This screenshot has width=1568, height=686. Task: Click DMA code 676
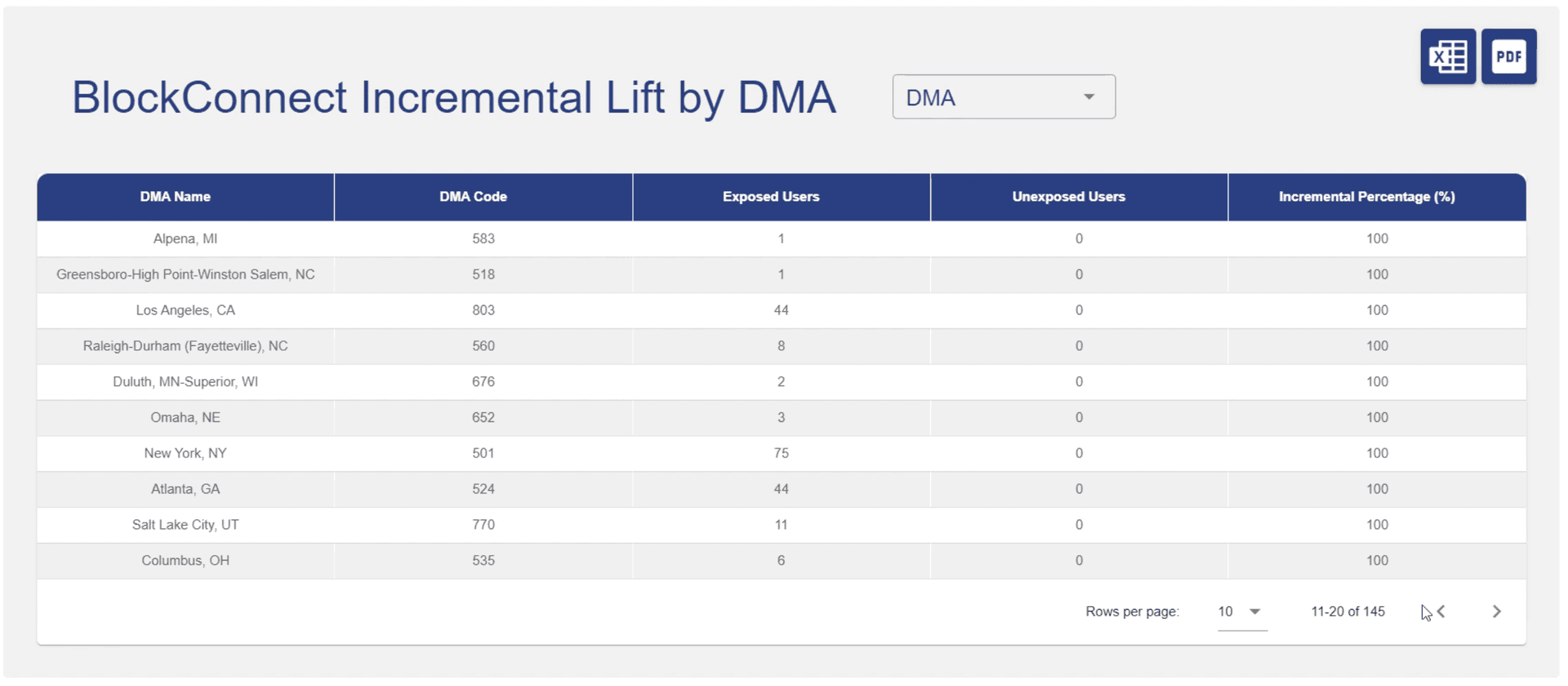click(483, 382)
